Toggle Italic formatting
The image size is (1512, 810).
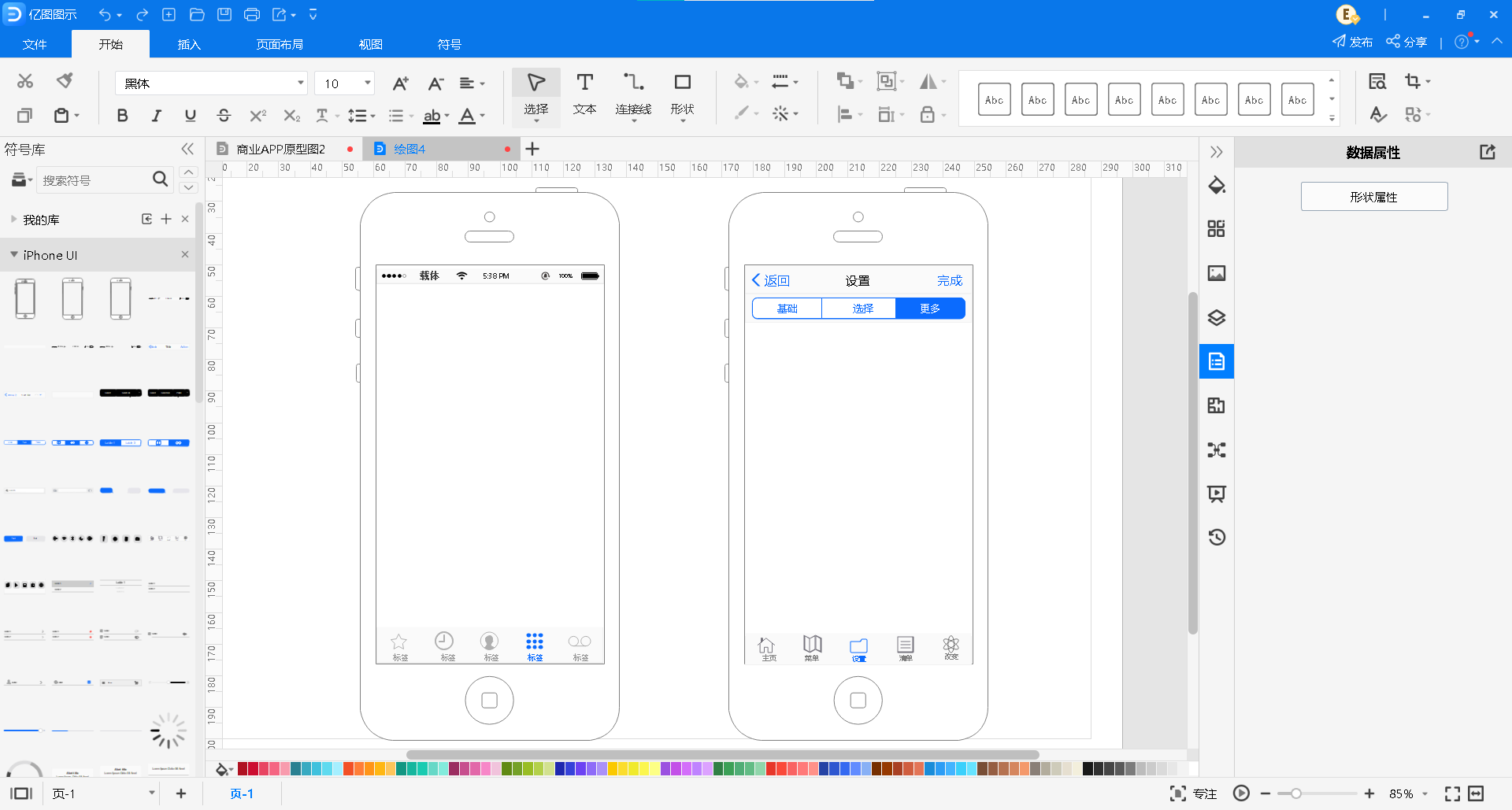point(157,116)
